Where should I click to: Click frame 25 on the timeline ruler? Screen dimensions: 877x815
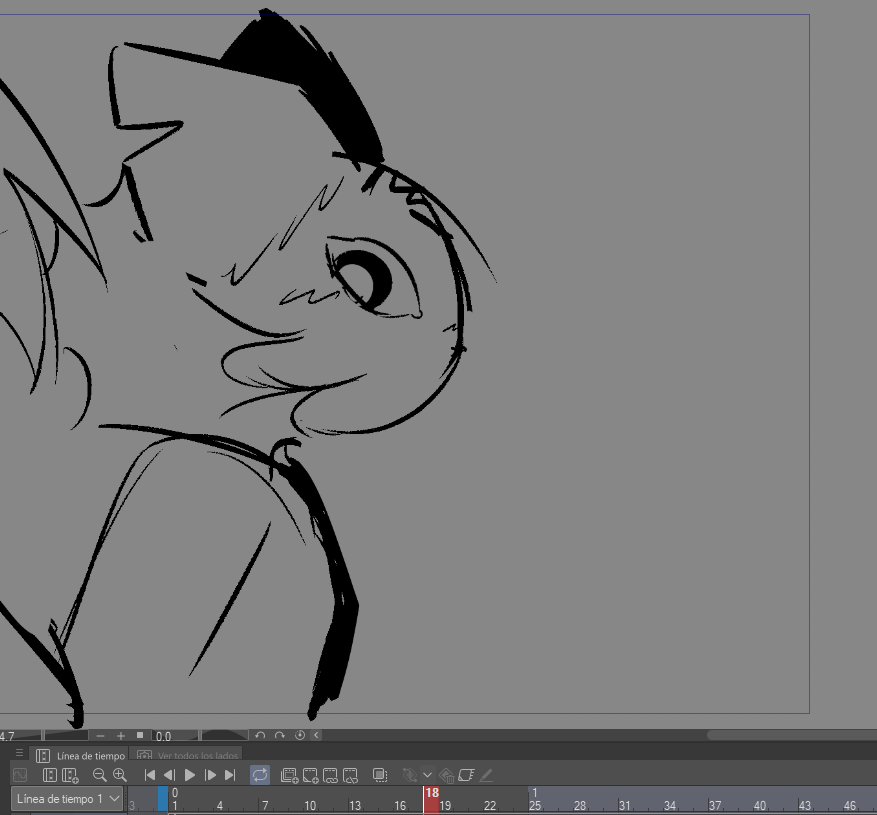pos(535,805)
